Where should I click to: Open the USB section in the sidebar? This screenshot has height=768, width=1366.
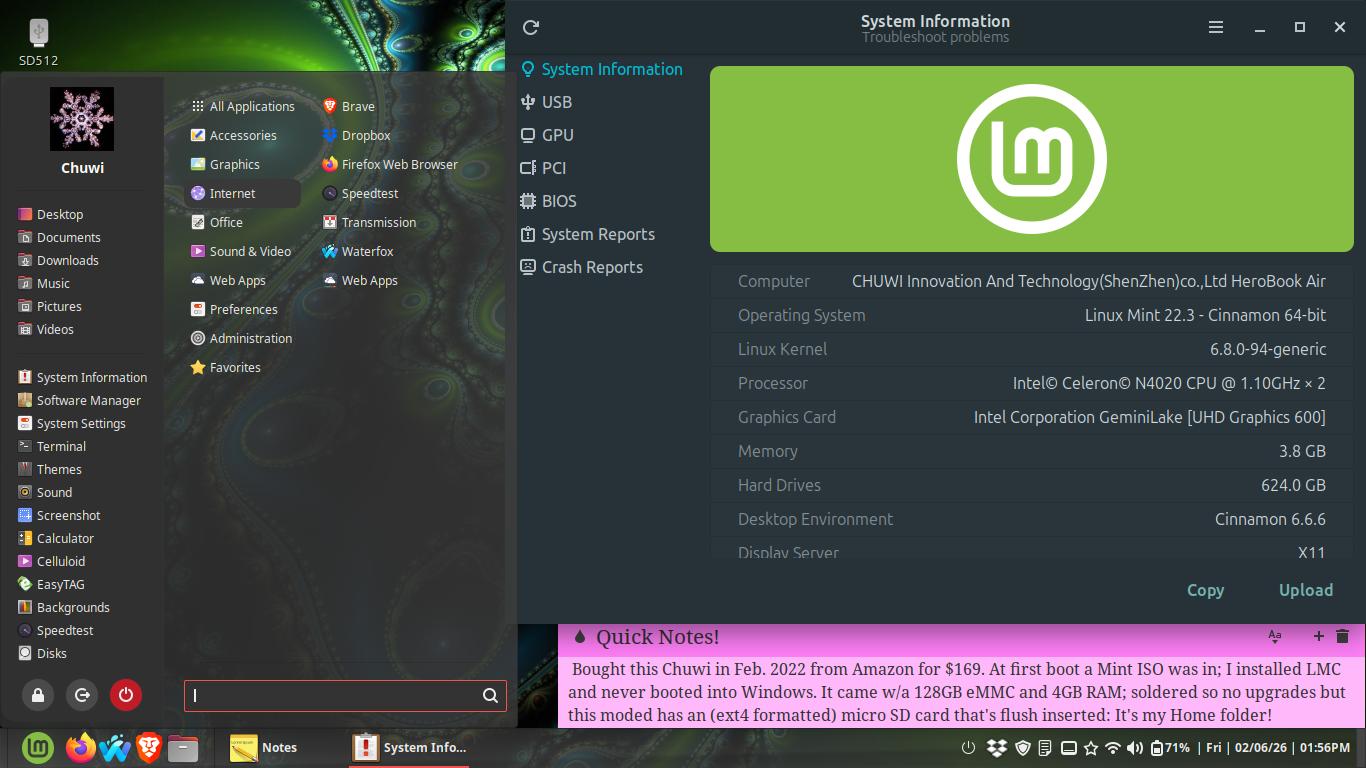point(556,102)
